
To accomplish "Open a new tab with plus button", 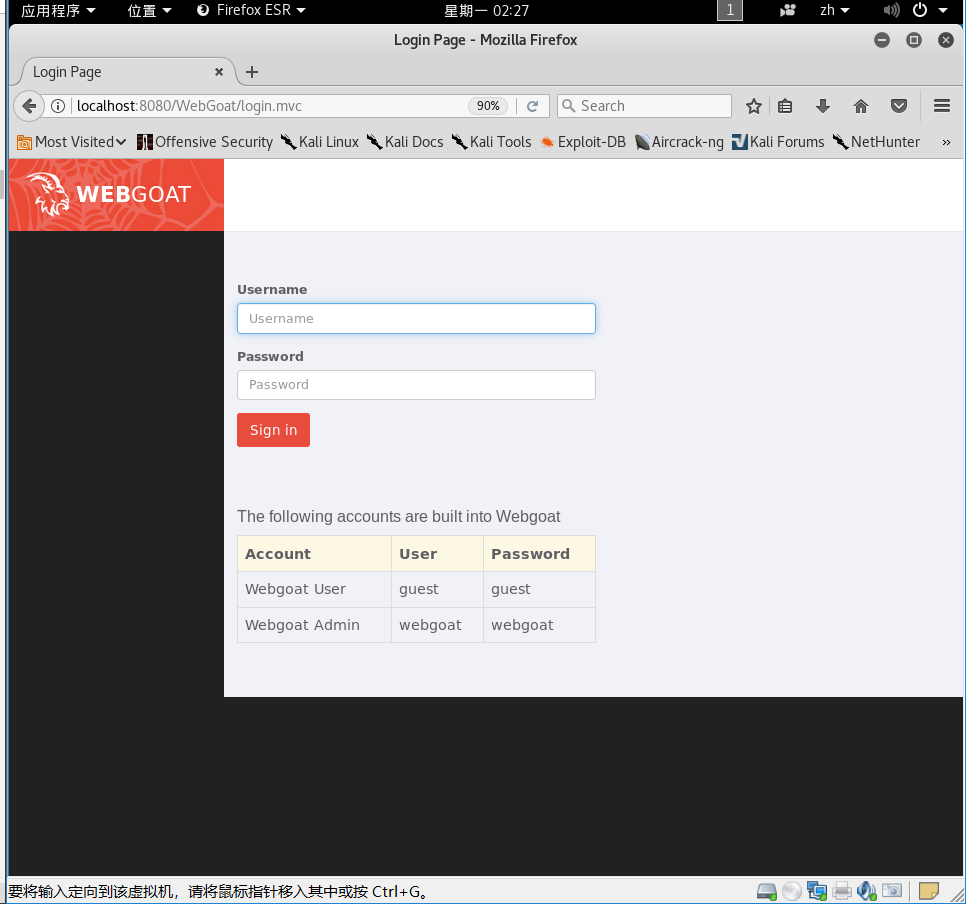I will [x=251, y=72].
